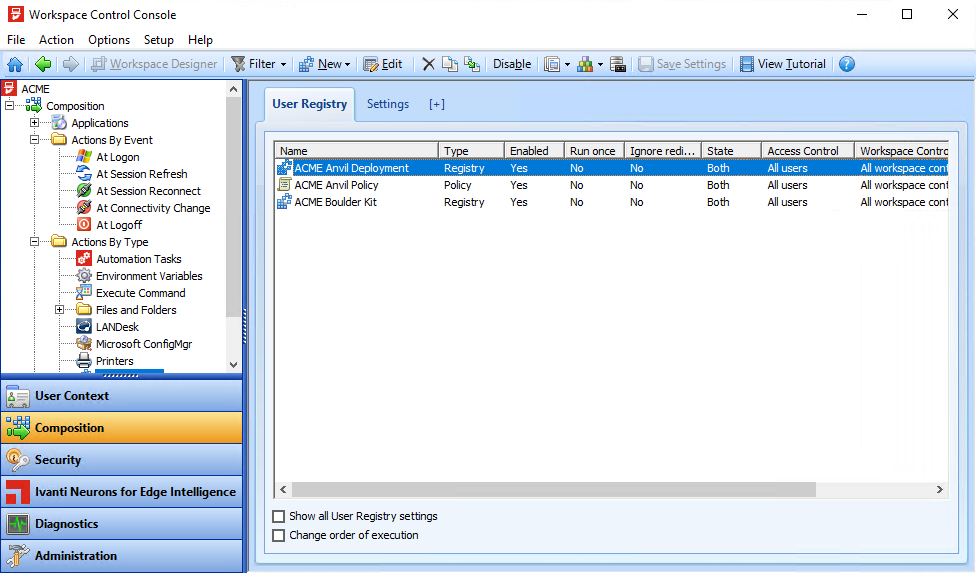
Task: Go back with the green arrow
Action: point(43,64)
